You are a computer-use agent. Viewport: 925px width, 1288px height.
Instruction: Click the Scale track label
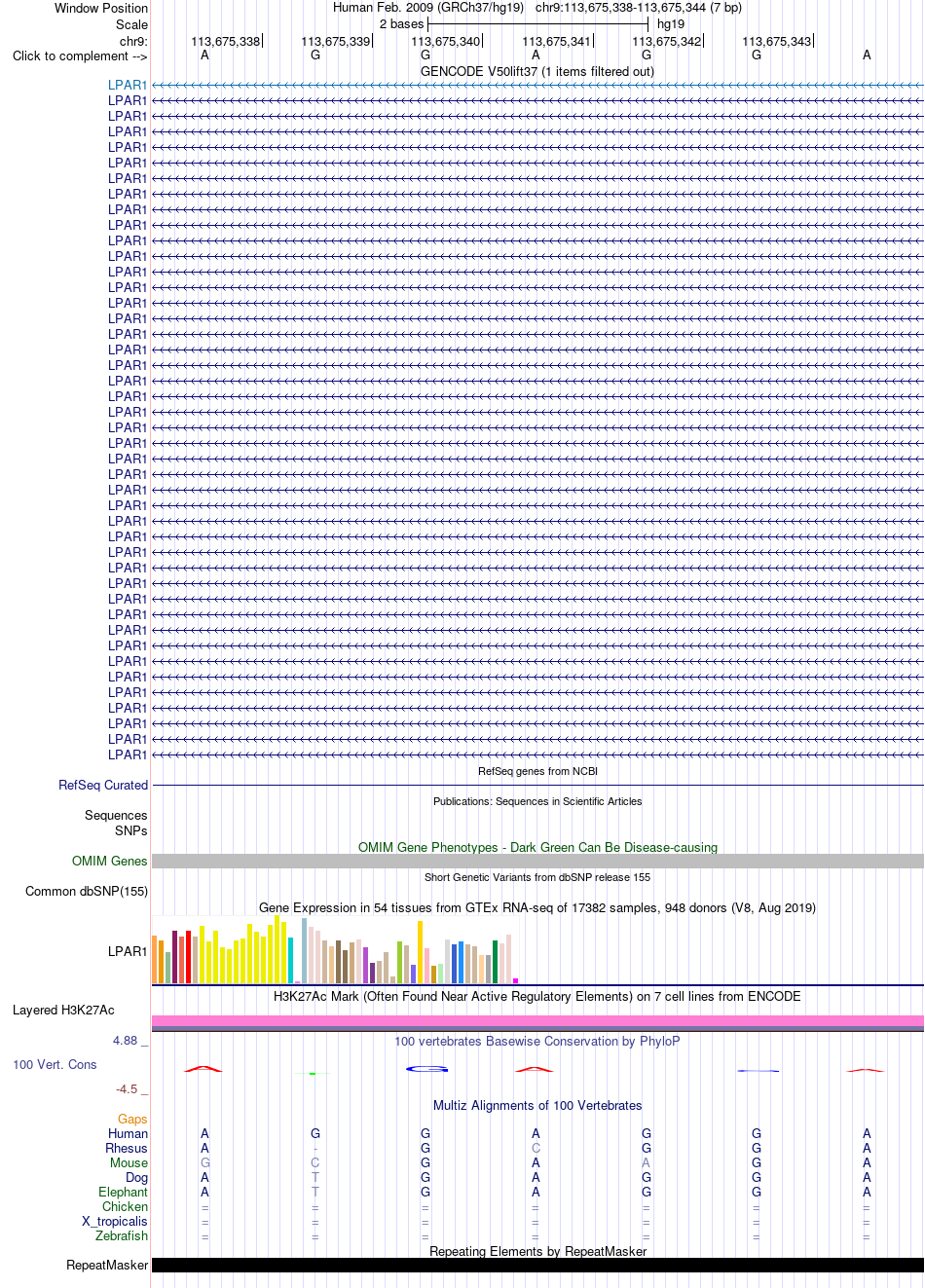click(131, 24)
